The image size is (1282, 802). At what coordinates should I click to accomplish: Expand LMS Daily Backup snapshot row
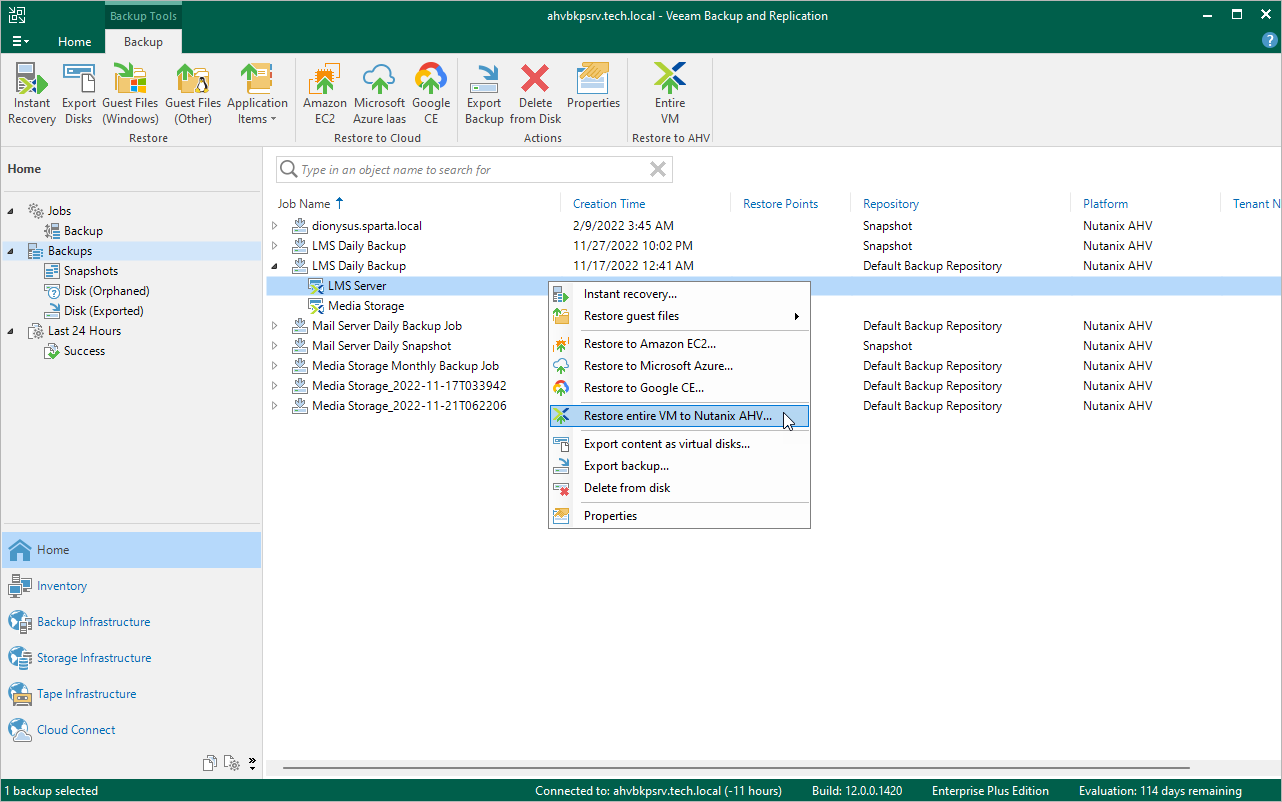click(x=275, y=246)
